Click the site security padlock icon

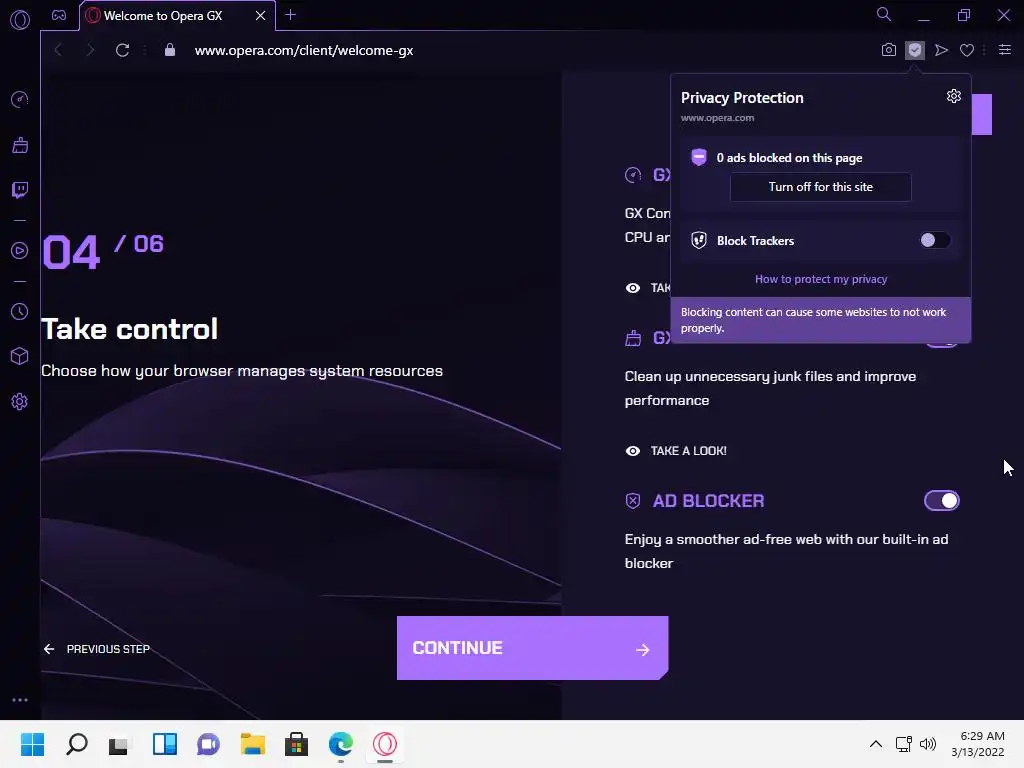coord(170,50)
